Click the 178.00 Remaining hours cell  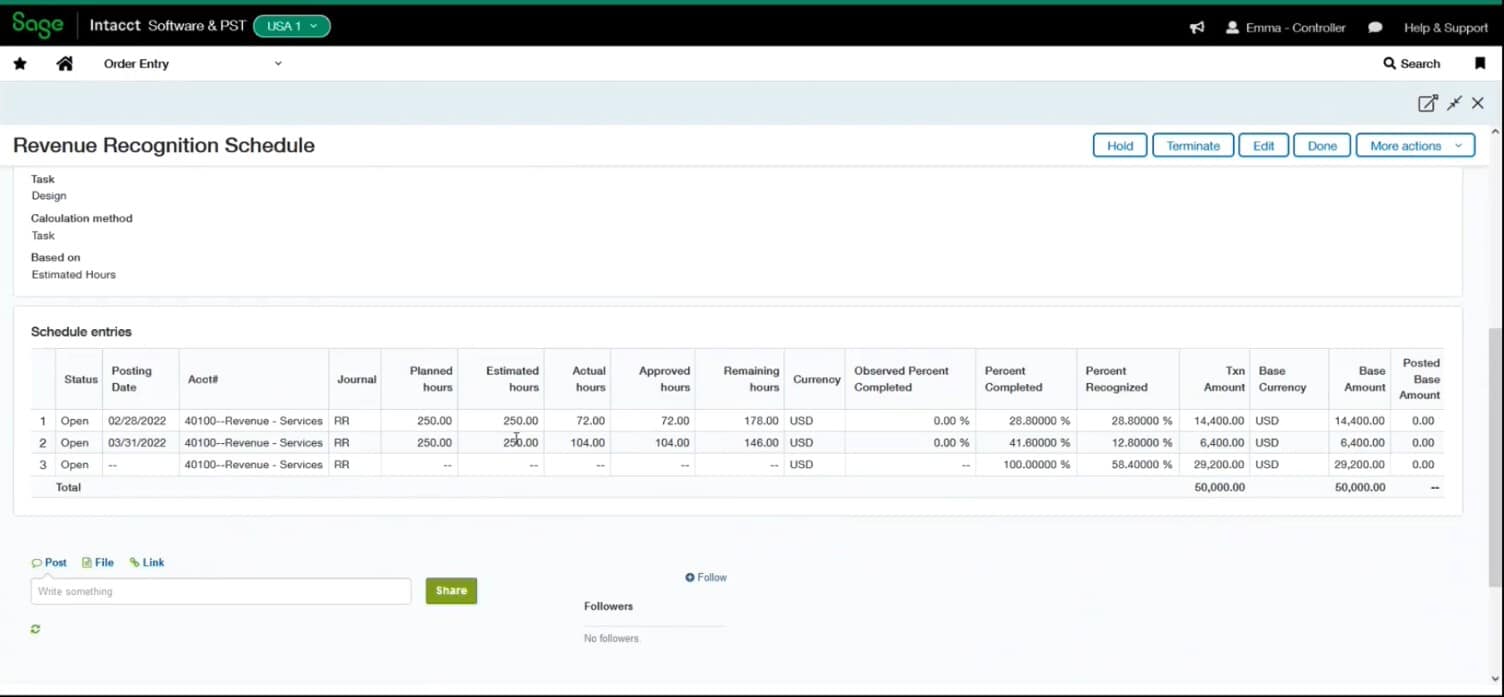click(740, 421)
